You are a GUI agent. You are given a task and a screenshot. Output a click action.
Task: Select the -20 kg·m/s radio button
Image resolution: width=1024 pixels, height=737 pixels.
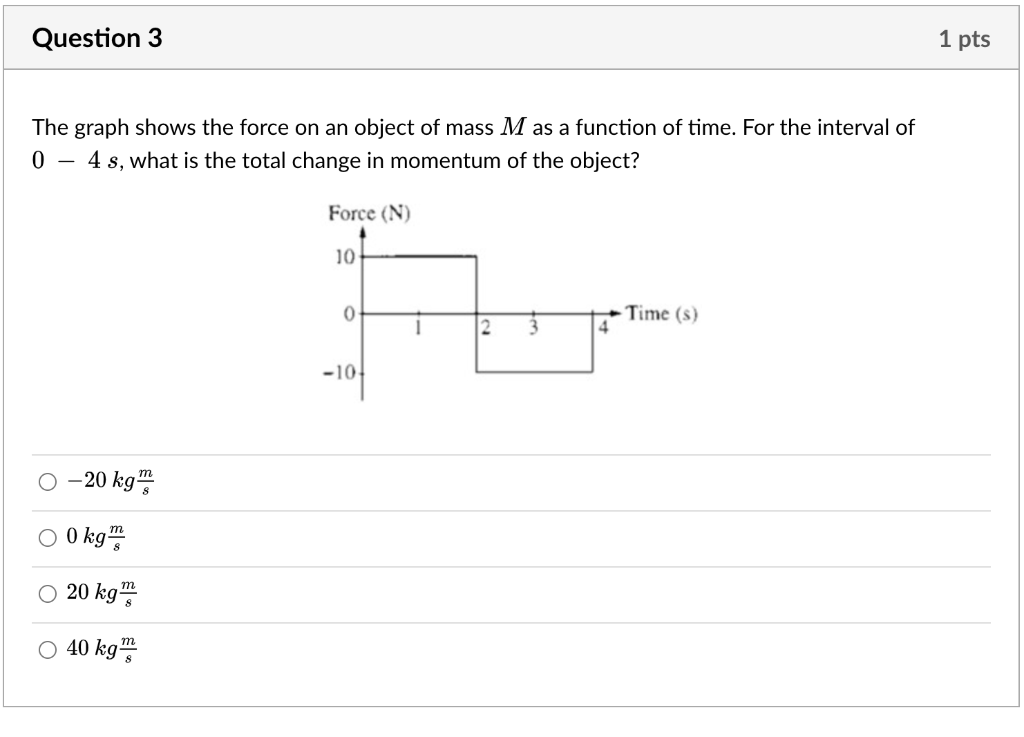(x=46, y=480)
